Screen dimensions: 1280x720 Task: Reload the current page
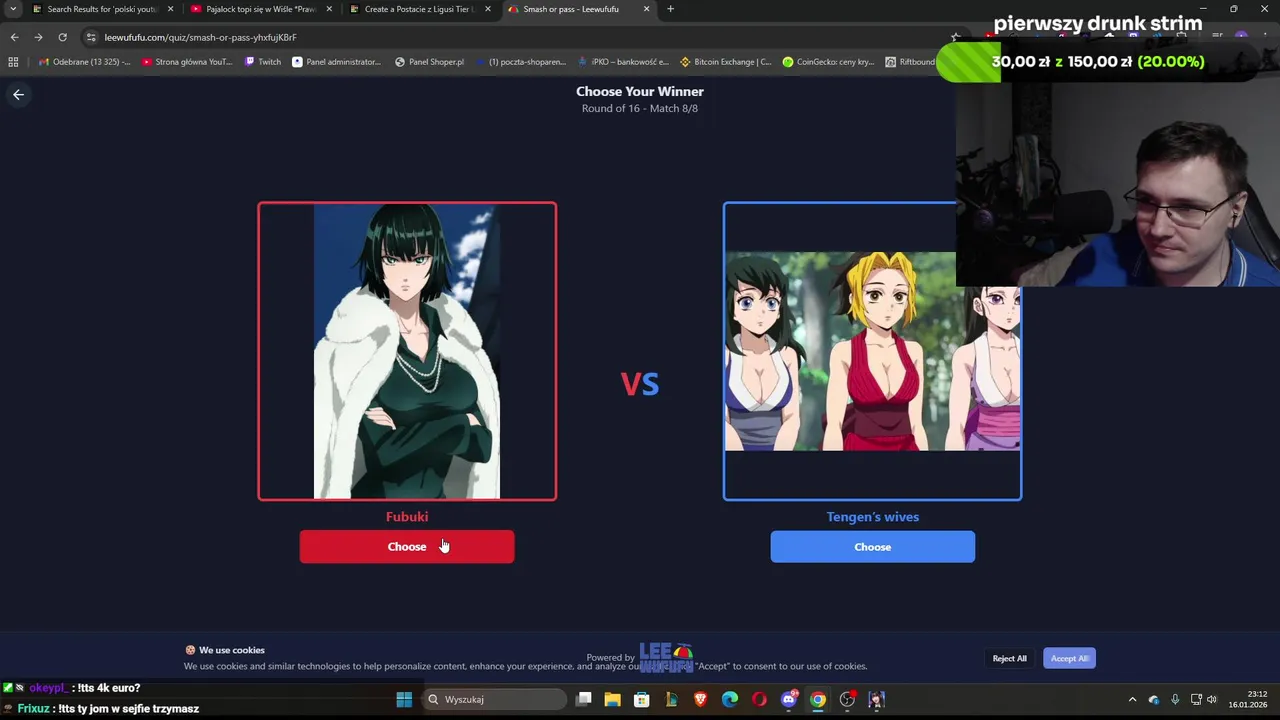[x=62, y=37]
